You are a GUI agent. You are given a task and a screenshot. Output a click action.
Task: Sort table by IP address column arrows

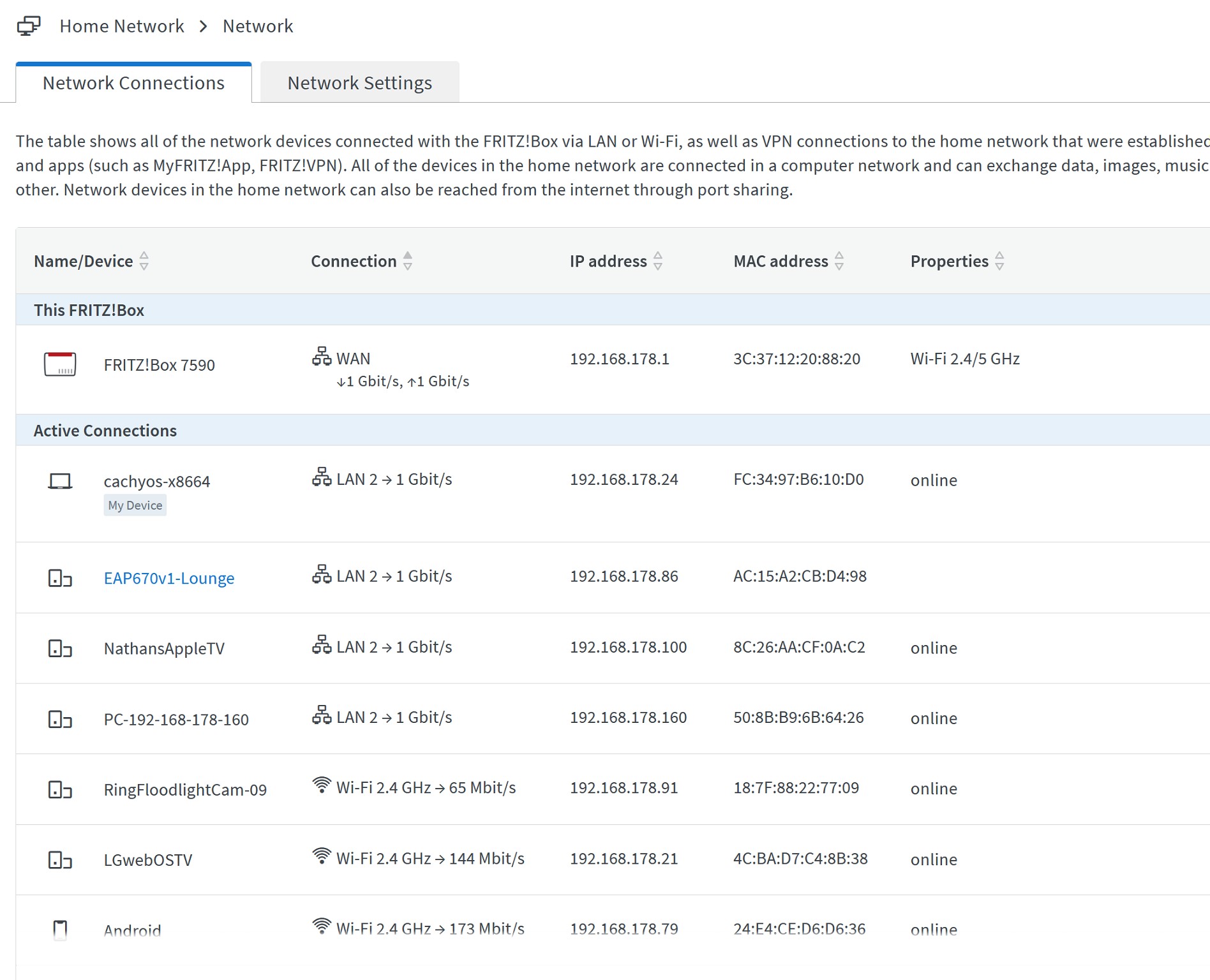(658, 261)
